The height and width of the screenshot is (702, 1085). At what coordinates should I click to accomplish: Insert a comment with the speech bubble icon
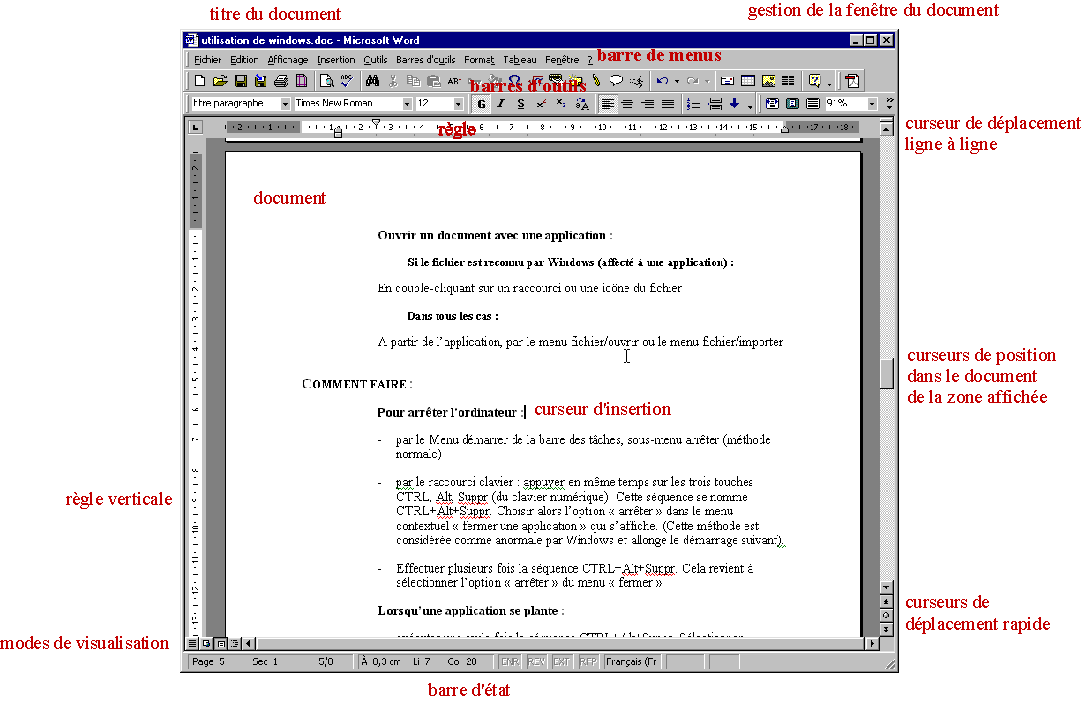(616, 81)
